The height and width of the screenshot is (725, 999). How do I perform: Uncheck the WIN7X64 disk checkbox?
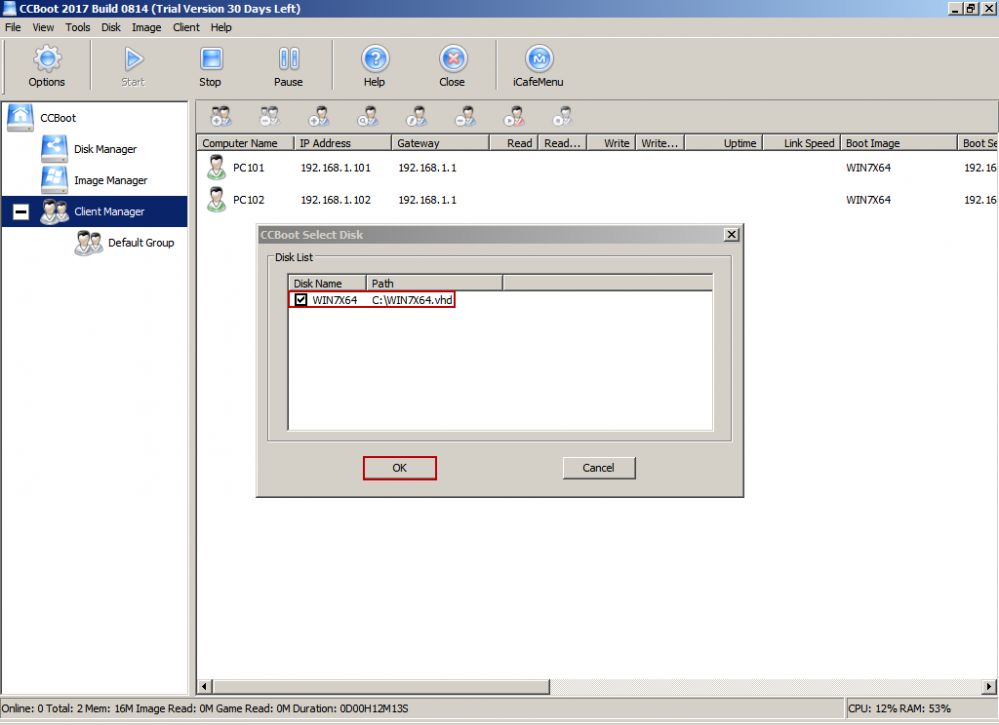(x=301, y=300)
